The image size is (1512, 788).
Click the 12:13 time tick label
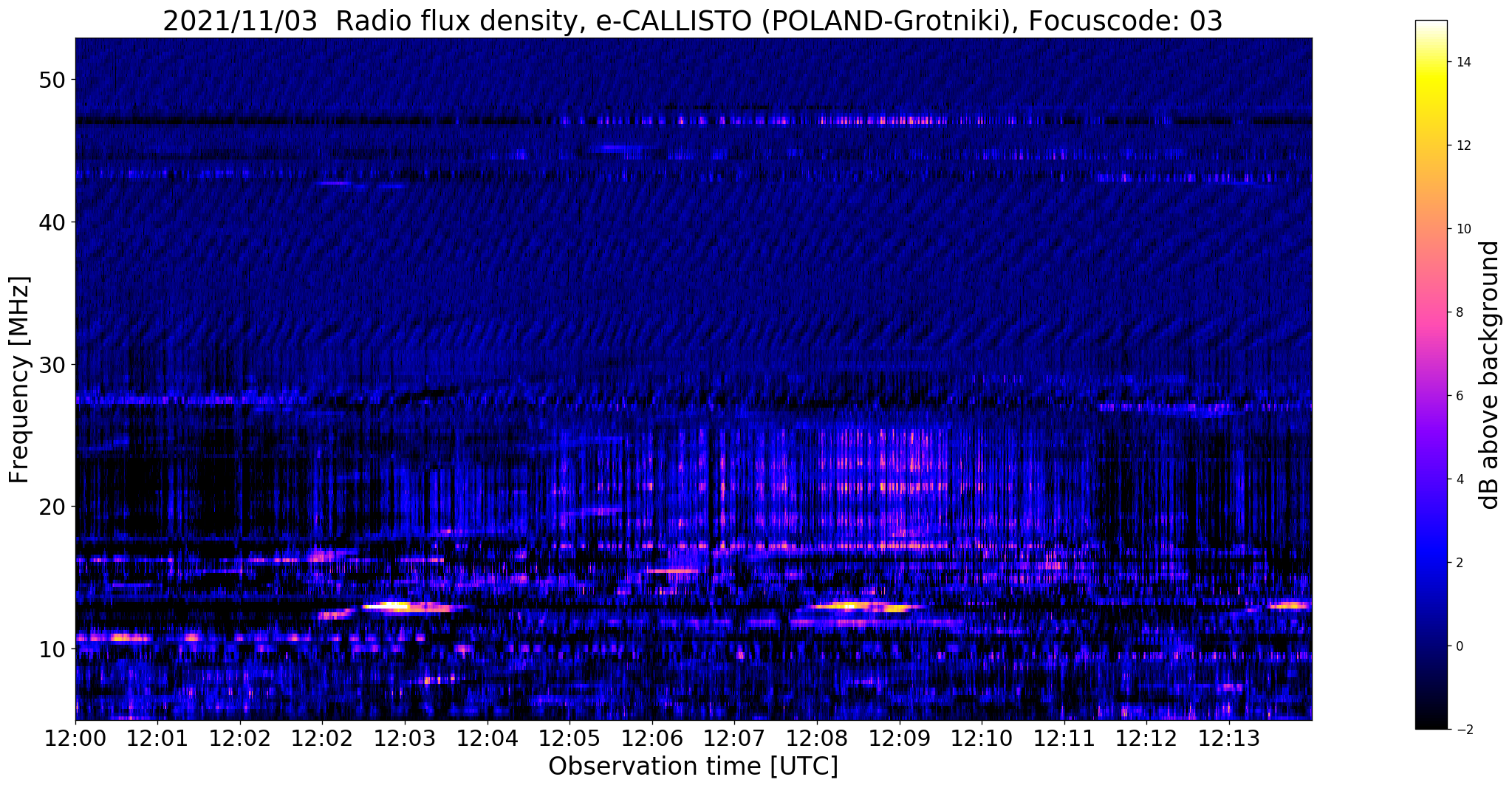click(1228, 738)
